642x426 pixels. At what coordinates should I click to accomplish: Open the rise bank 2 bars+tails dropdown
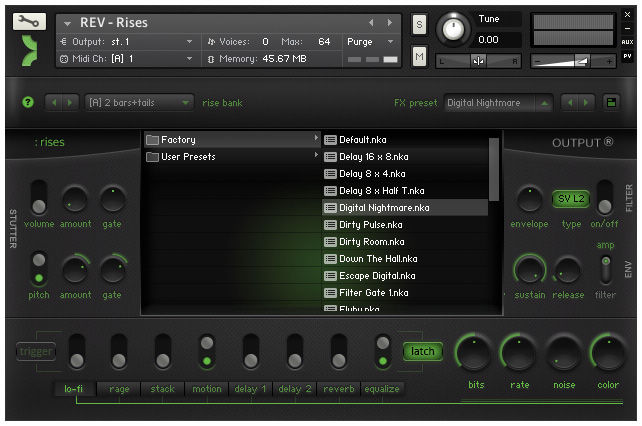tap(139, 103)
